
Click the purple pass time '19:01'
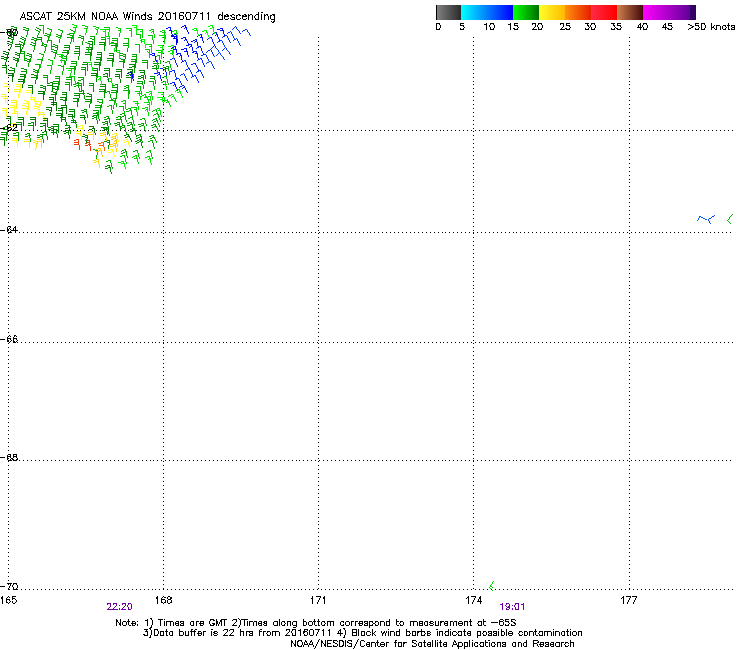512,607
